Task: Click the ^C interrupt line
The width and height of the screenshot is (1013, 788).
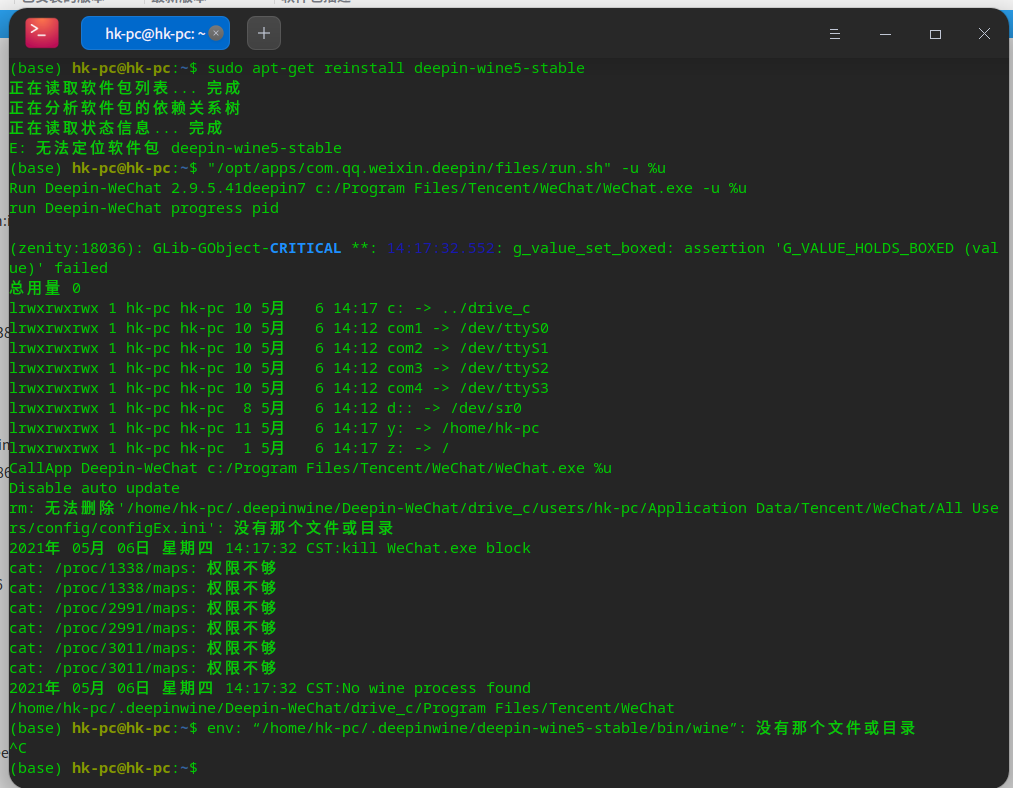Action: (17, 748)
